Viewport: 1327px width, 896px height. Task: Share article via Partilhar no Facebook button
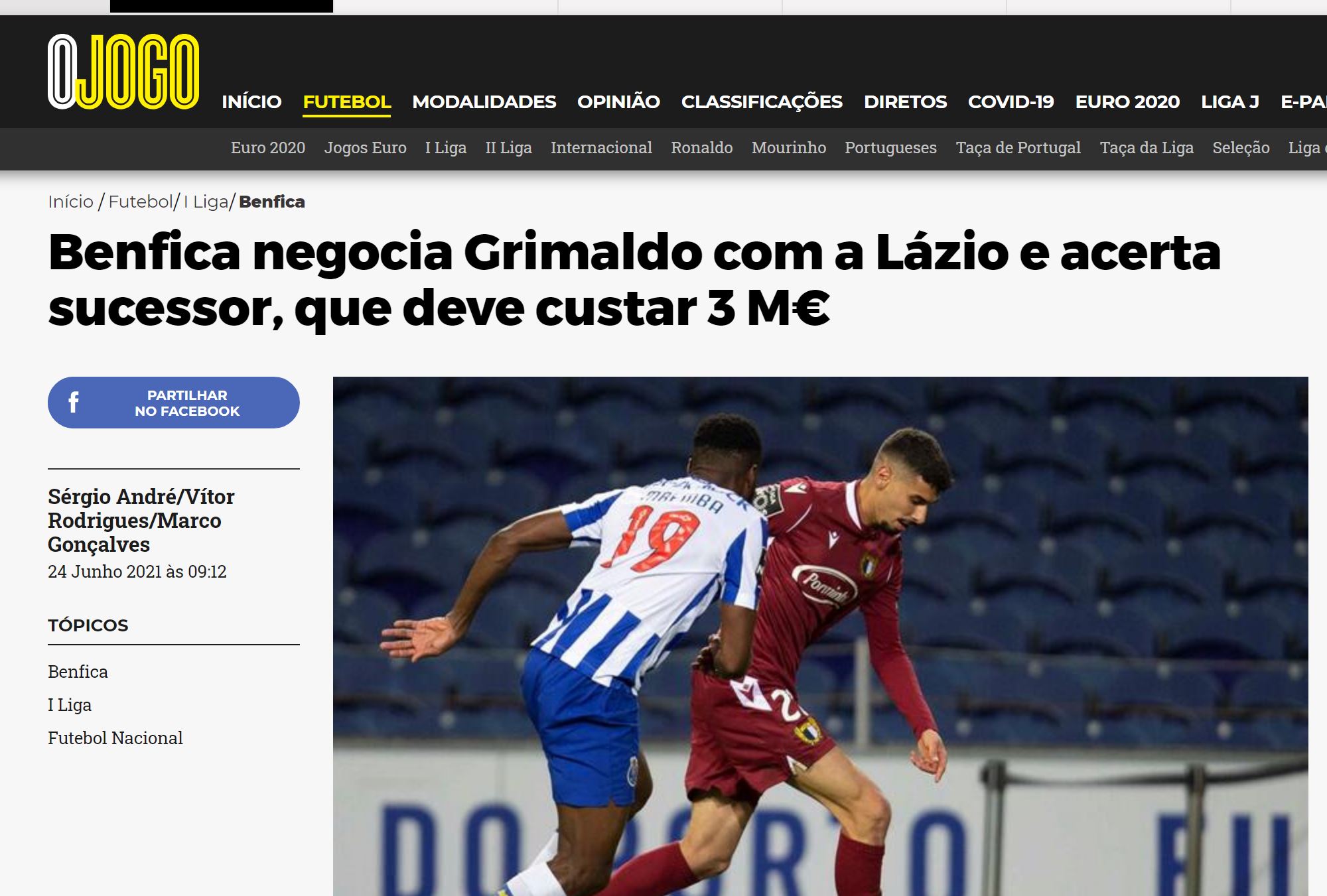[x=174, y=403]
